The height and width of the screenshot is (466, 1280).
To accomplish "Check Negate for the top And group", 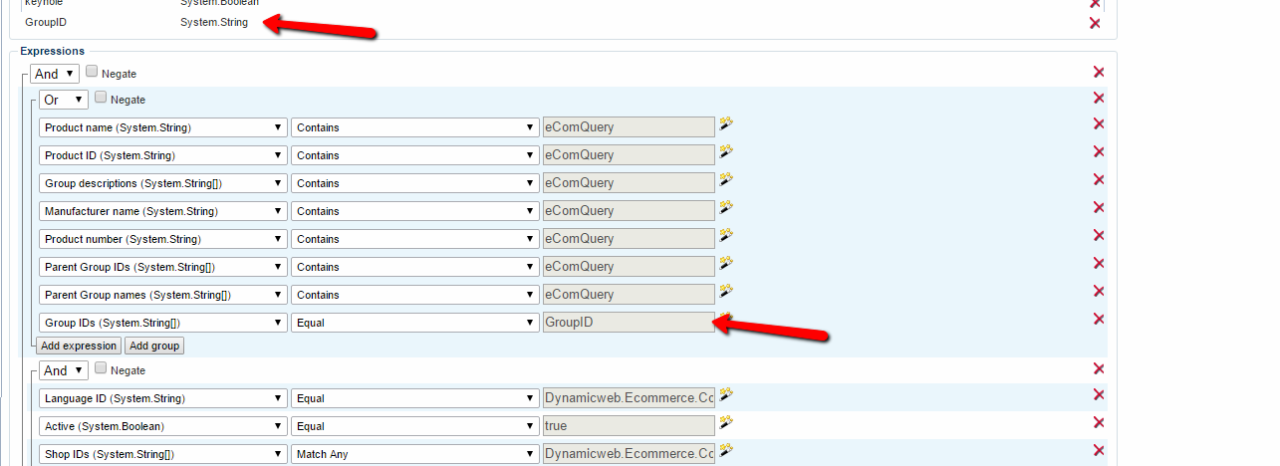I will pos(92,72).
